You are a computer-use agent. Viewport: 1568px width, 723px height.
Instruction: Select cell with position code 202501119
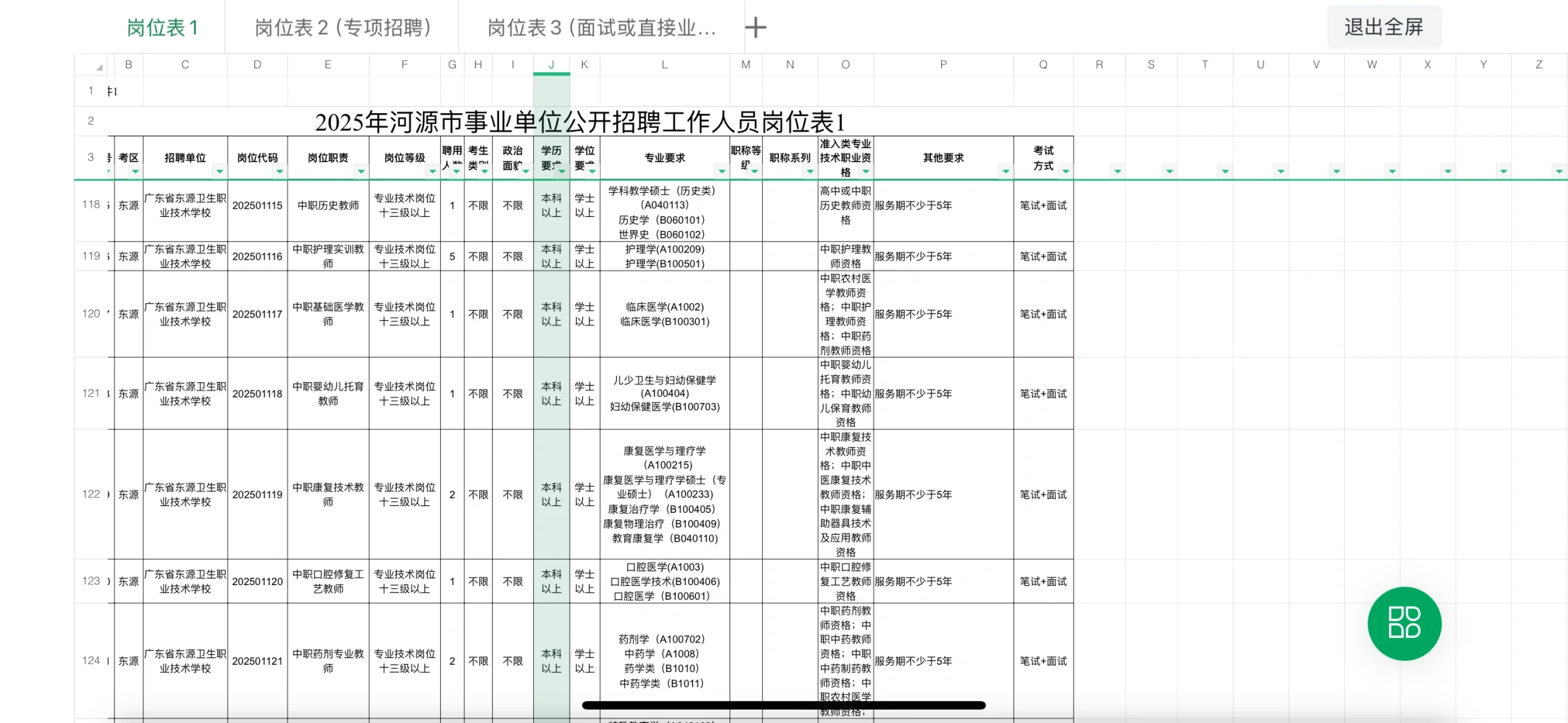[x=257, y=495]
